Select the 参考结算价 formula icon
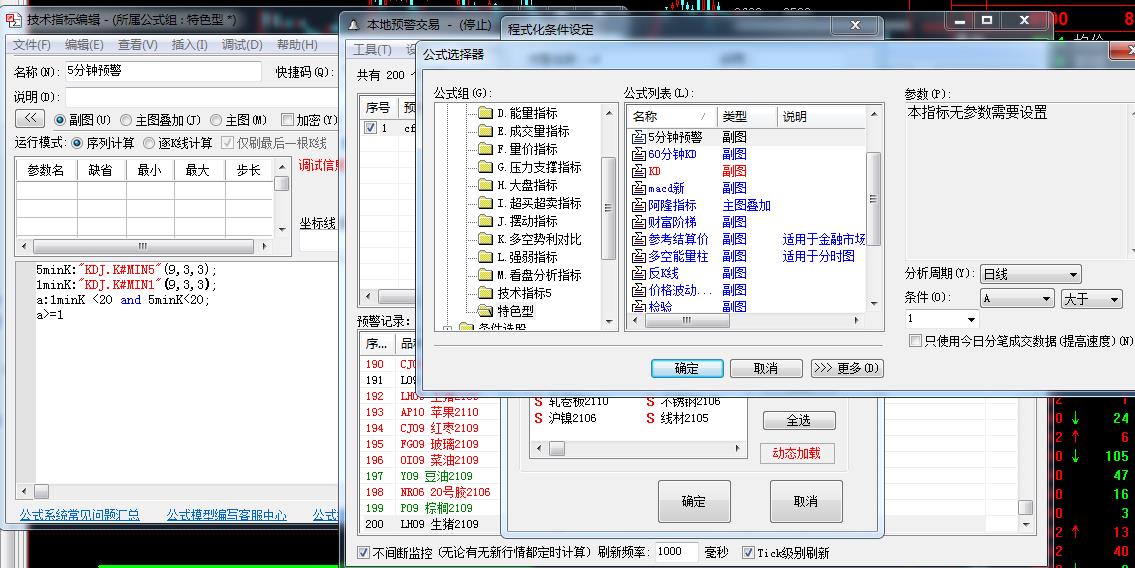 click(x=638, y=239)
